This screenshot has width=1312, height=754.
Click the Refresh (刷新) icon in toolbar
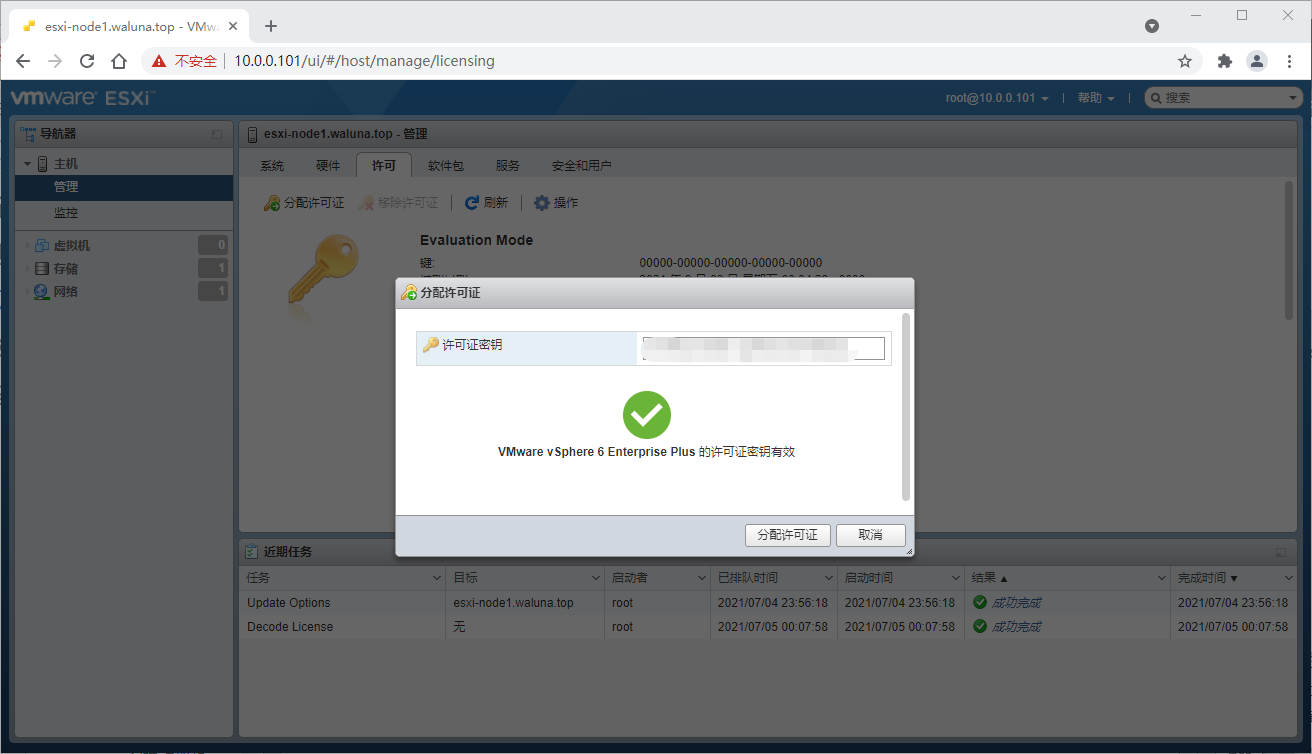coord(472,203)
